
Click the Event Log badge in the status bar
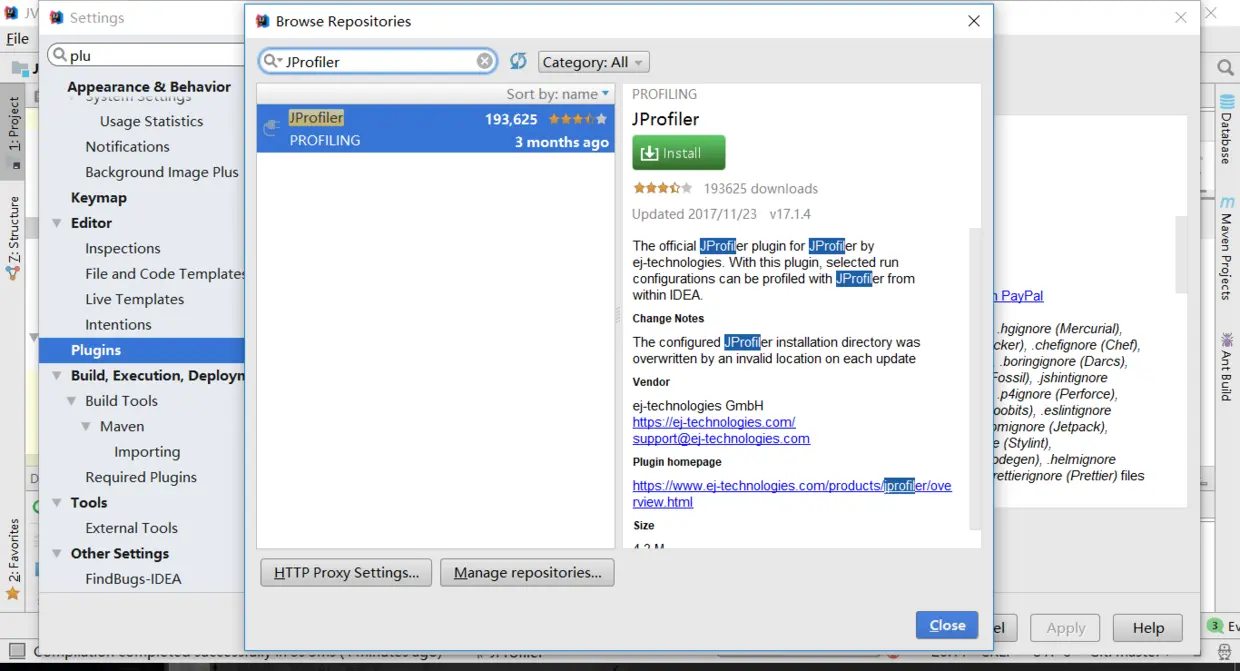(1215, 626)
